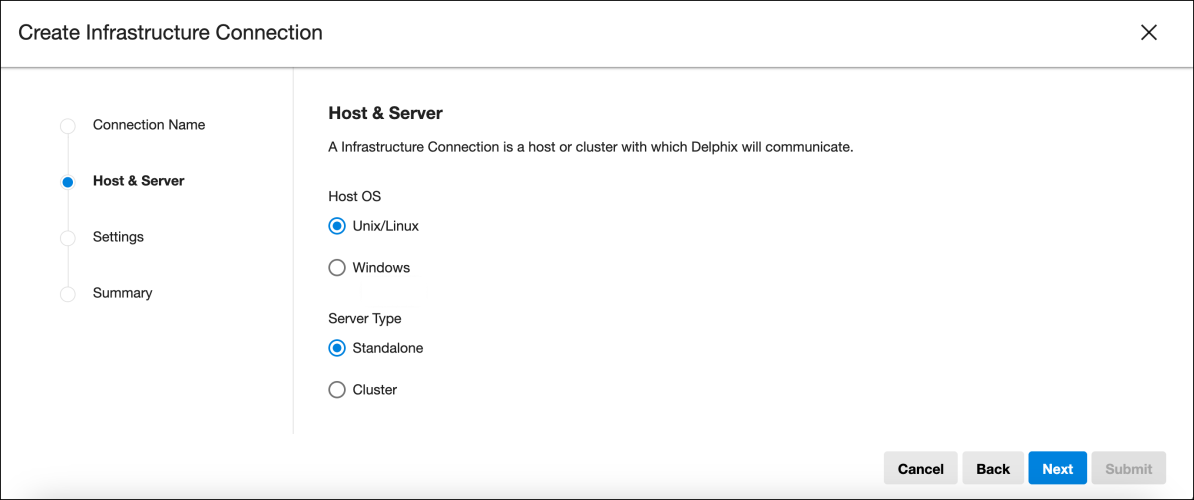Go to the Connection Name step label
1194x500 pixels.
148,125
